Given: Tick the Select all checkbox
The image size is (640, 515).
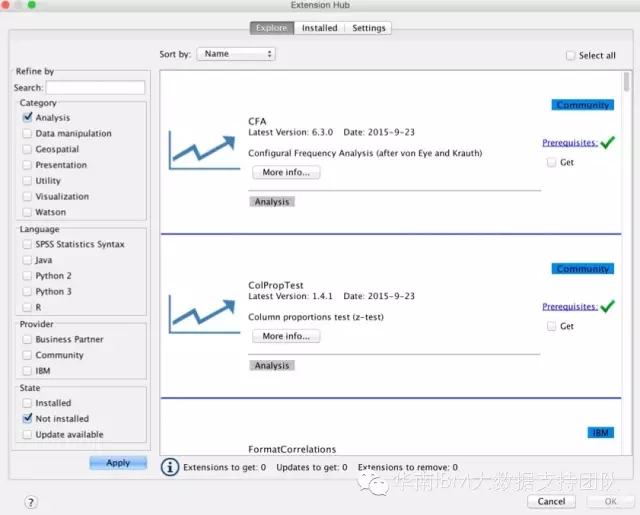Looking at the screenshot, I should [x=571, y=55].
